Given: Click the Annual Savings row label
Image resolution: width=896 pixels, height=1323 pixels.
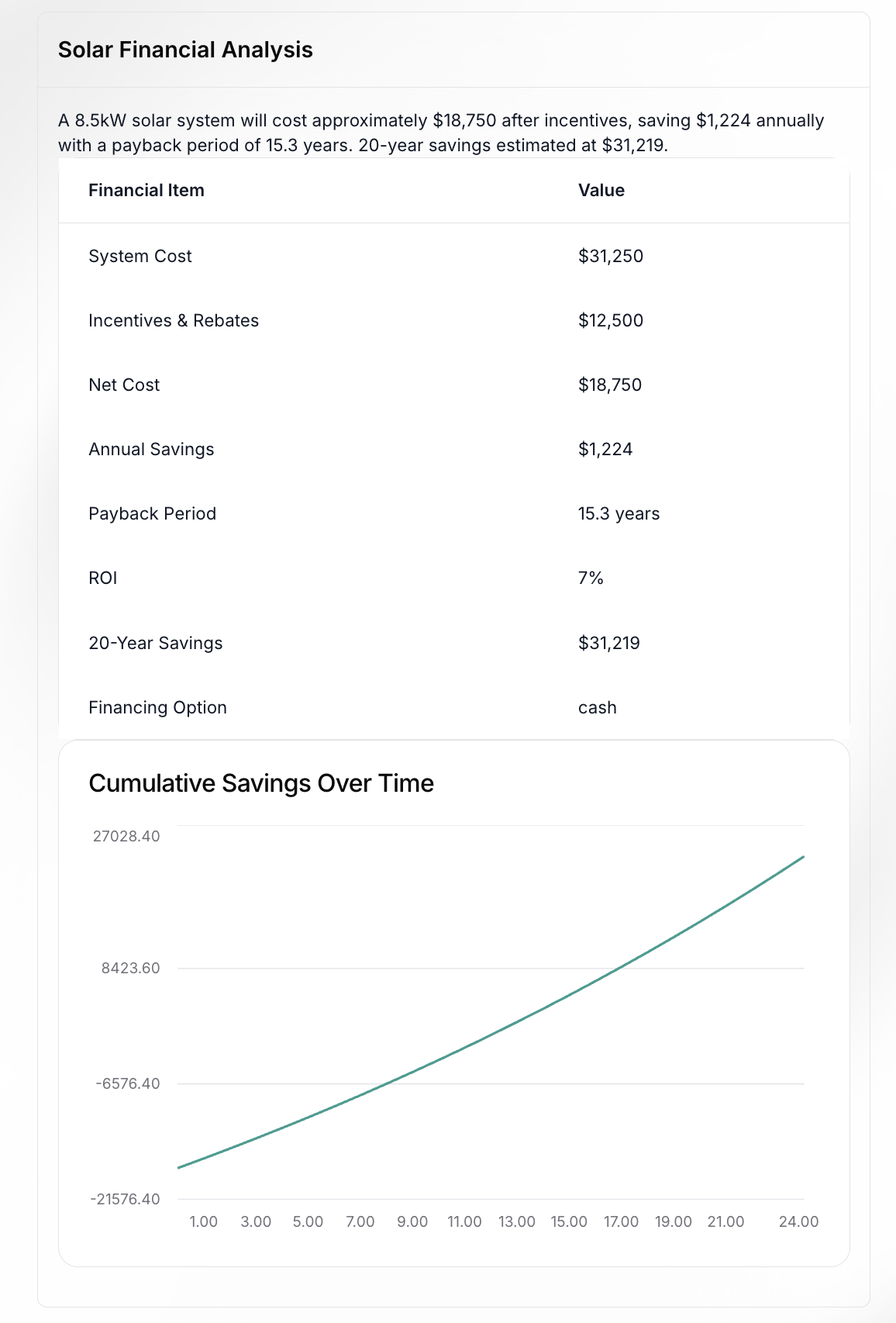Looking at the screenshot, I should pyautogui.click(x=151, y=449).
